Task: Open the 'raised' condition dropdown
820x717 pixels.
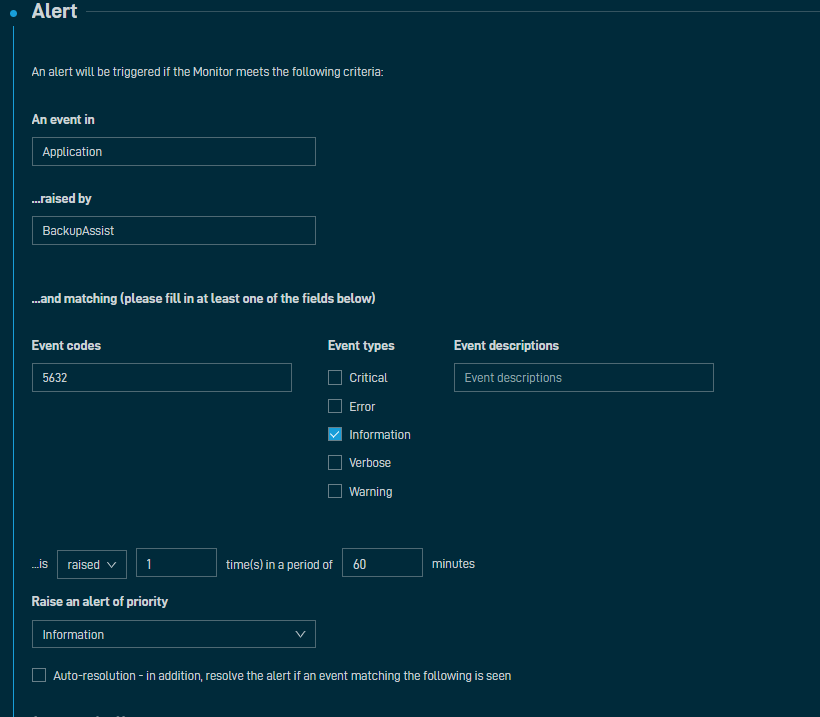Action: pos(91,564)
